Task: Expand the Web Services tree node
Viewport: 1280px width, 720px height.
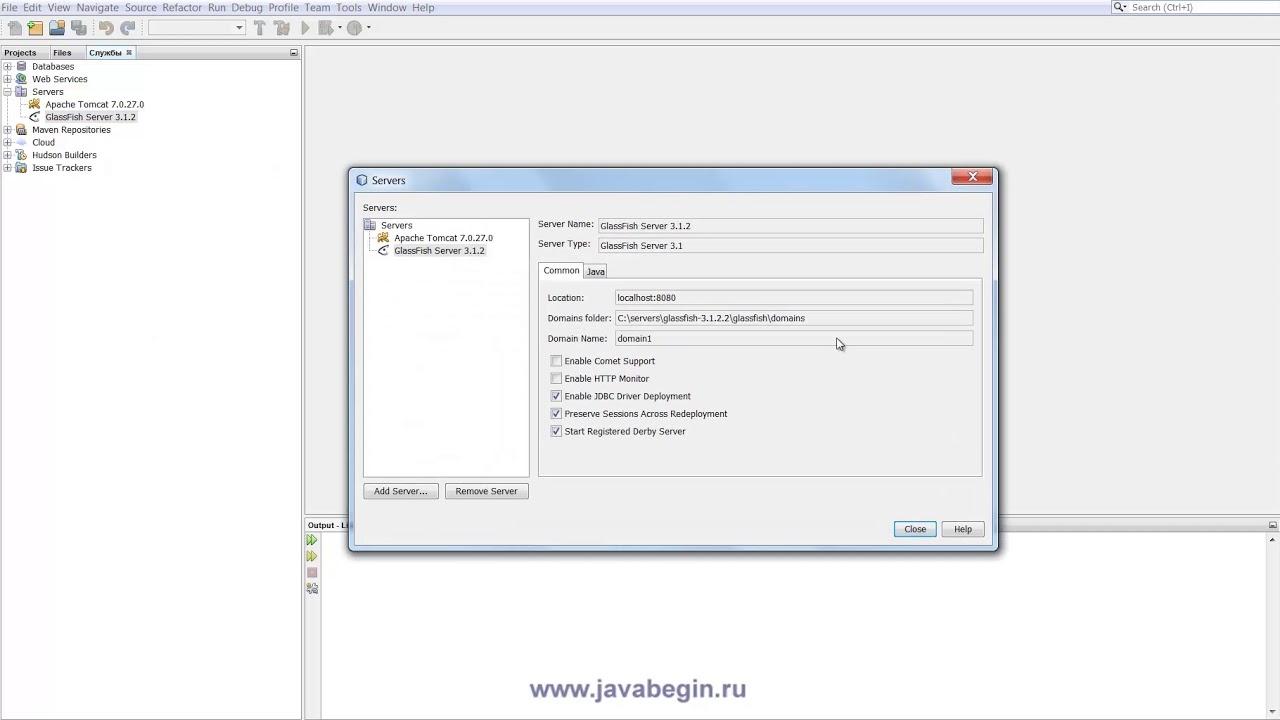Action: pyautogui.click(x=7, y=79)
